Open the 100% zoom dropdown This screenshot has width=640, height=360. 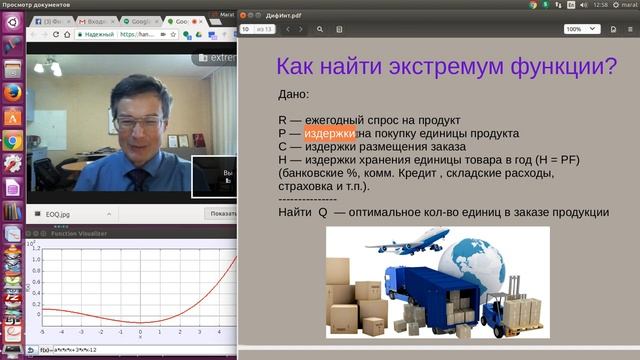(582, 29)
